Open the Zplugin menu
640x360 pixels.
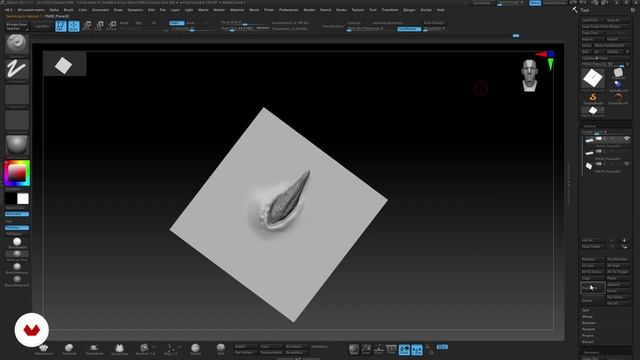click(409, 10)
